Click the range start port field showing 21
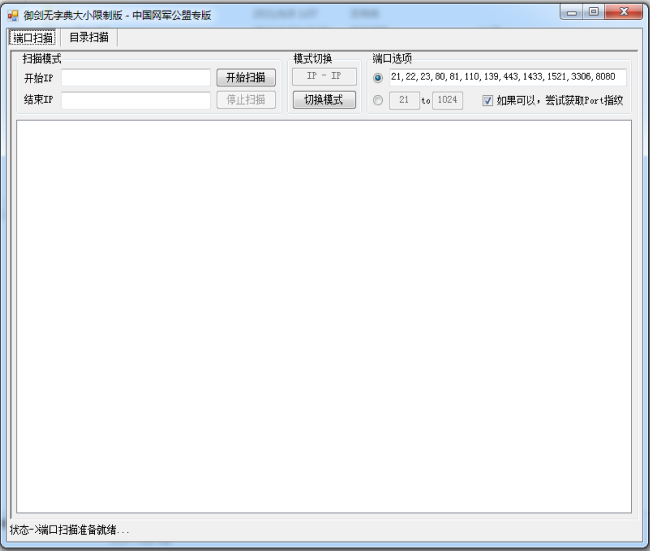Viewport: 650px width, 551px height. pyautogui.click(x=403, y=100)
